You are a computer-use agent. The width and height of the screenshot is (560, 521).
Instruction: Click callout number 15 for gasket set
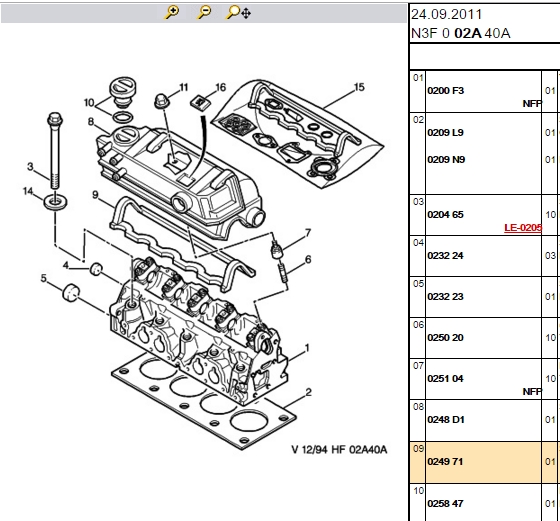(359, 87)
